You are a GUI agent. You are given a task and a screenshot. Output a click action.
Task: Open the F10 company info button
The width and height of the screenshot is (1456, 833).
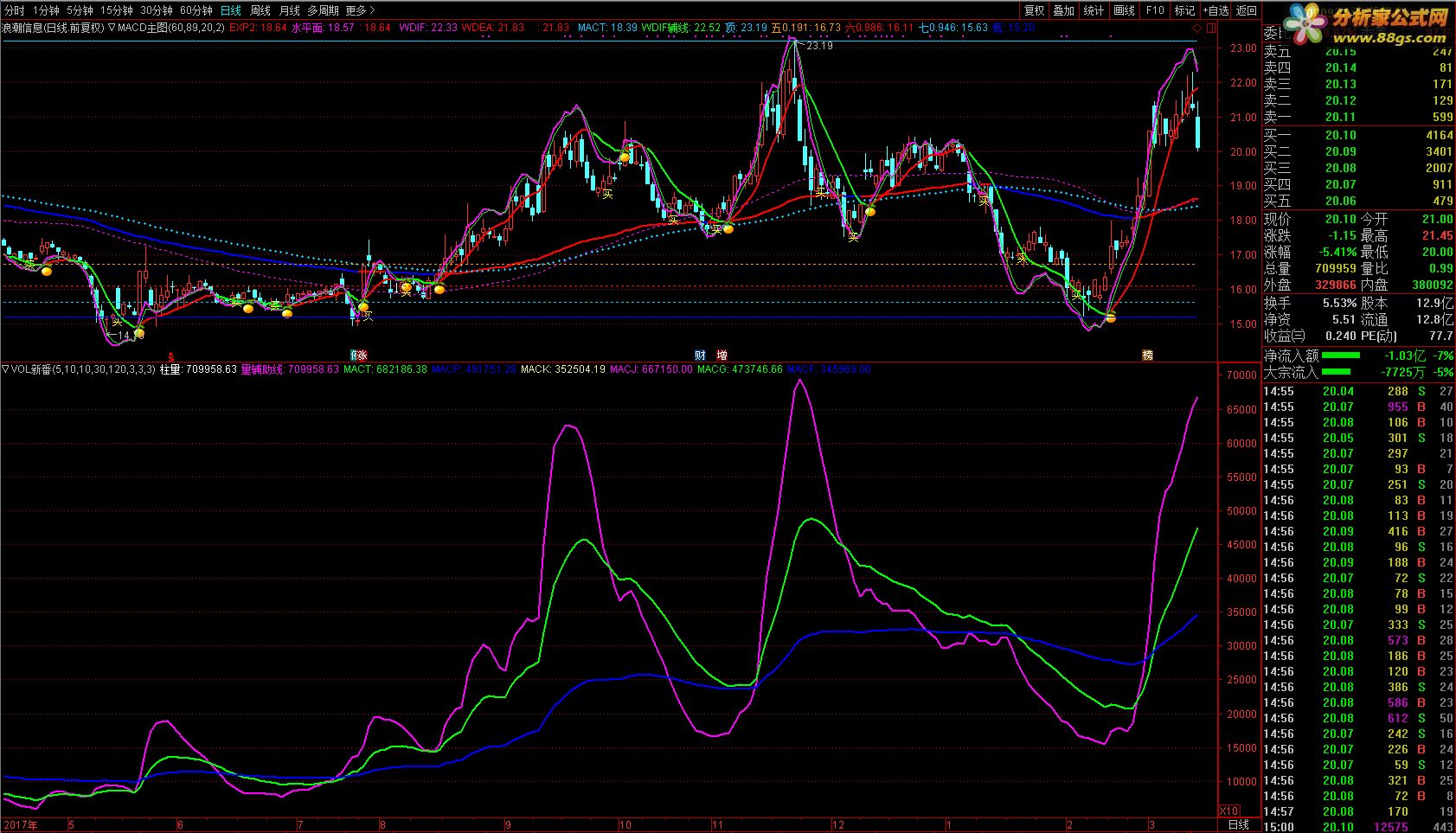(x=1154, y=10)
